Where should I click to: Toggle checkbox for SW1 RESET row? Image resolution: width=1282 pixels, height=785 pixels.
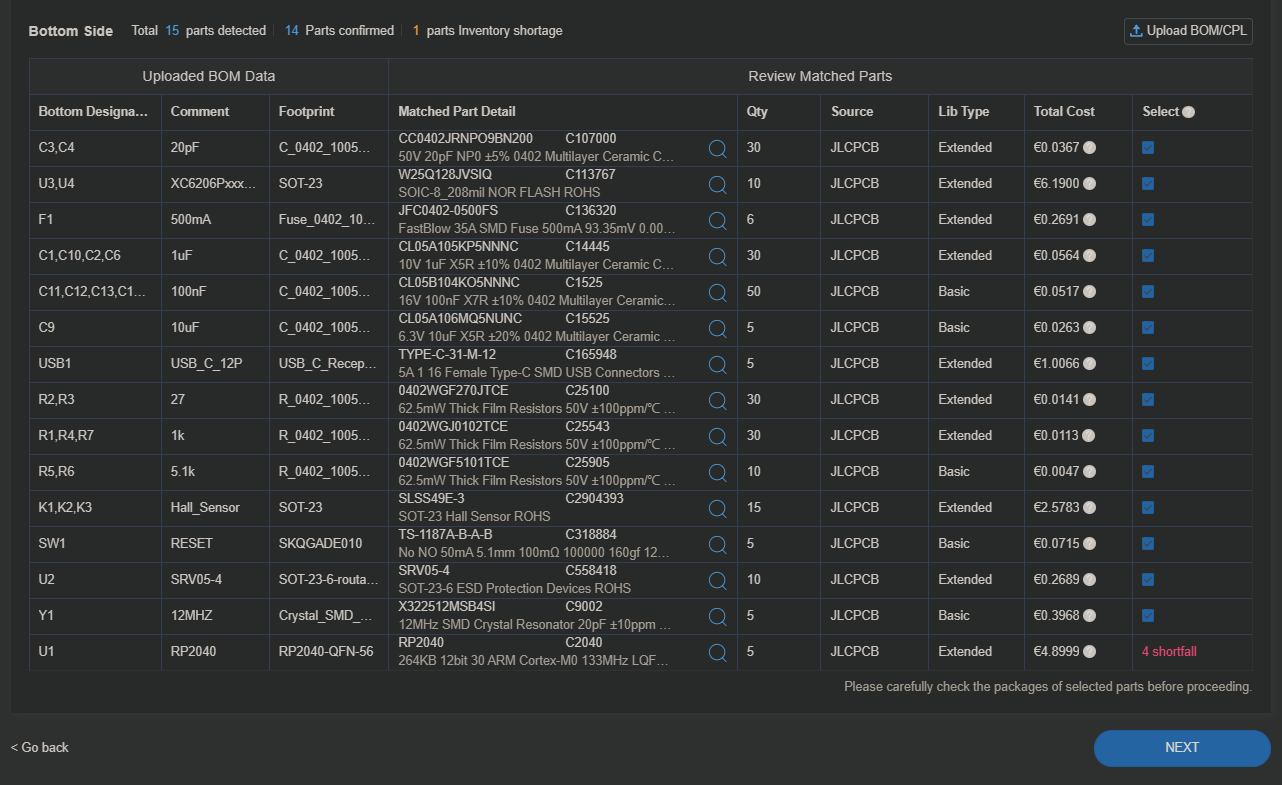tap(1148, 544)
